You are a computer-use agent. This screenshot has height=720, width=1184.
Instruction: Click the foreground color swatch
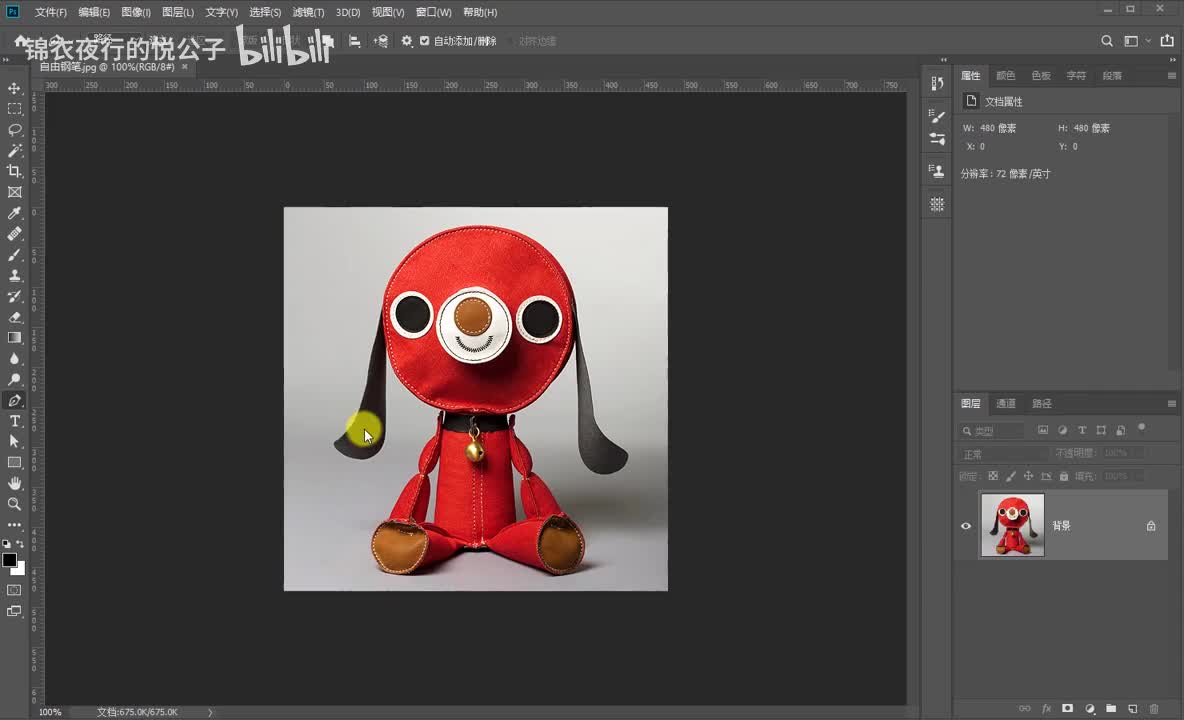point(9,560)
